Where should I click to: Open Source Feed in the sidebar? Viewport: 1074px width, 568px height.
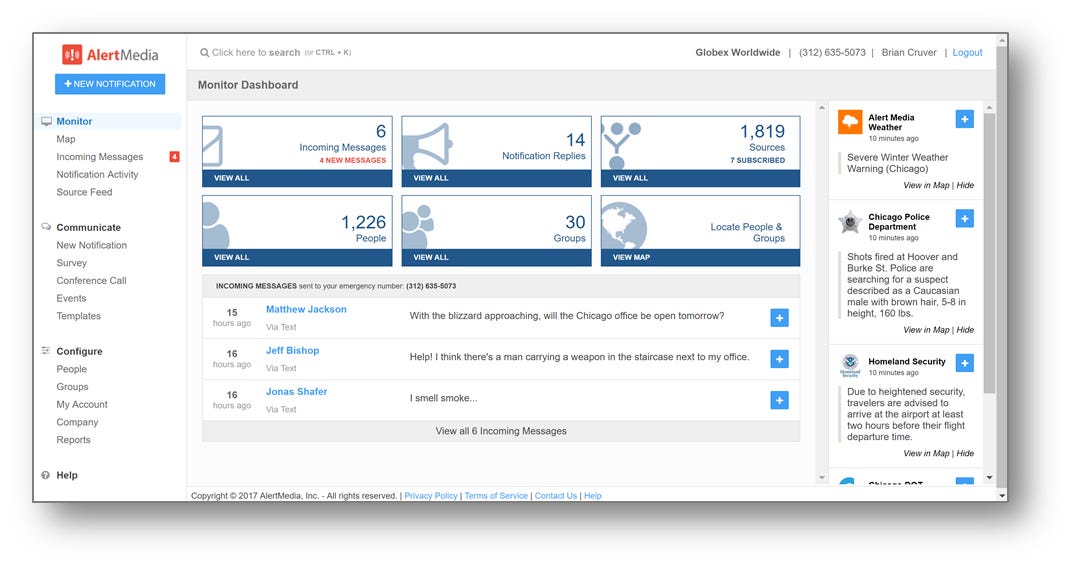coord(84,193)
